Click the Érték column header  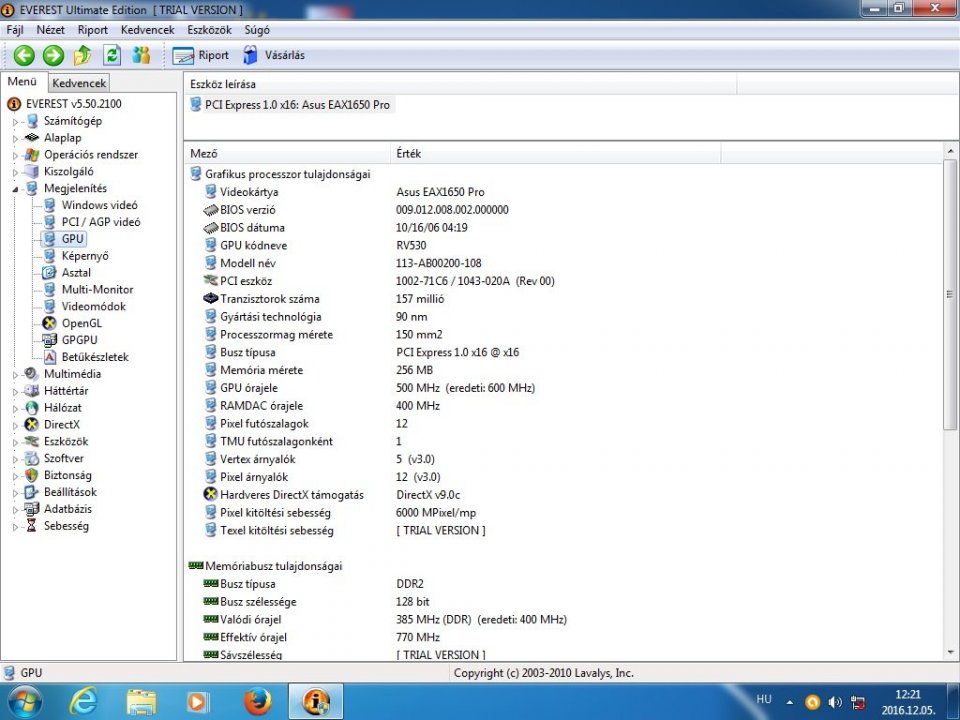pos(556,154)
